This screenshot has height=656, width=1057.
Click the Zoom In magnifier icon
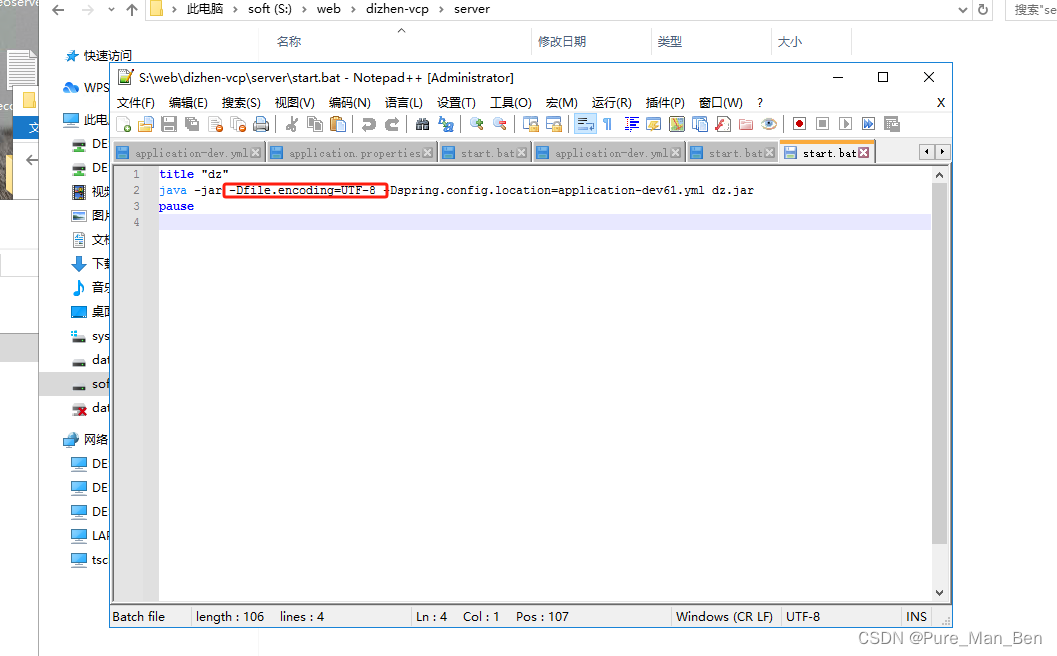point(477,124)
